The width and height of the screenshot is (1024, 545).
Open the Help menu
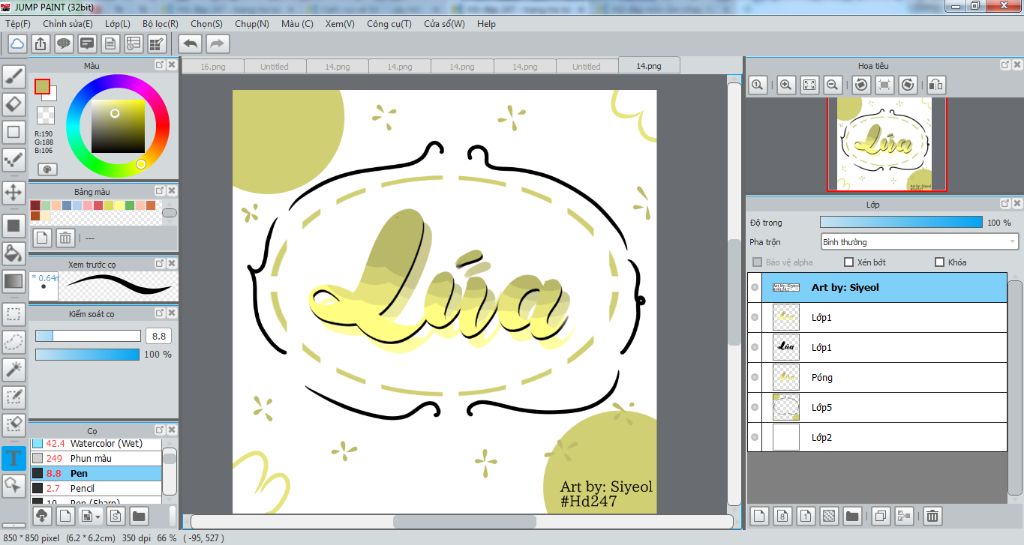pyautogui.click(x=486, y=23)
